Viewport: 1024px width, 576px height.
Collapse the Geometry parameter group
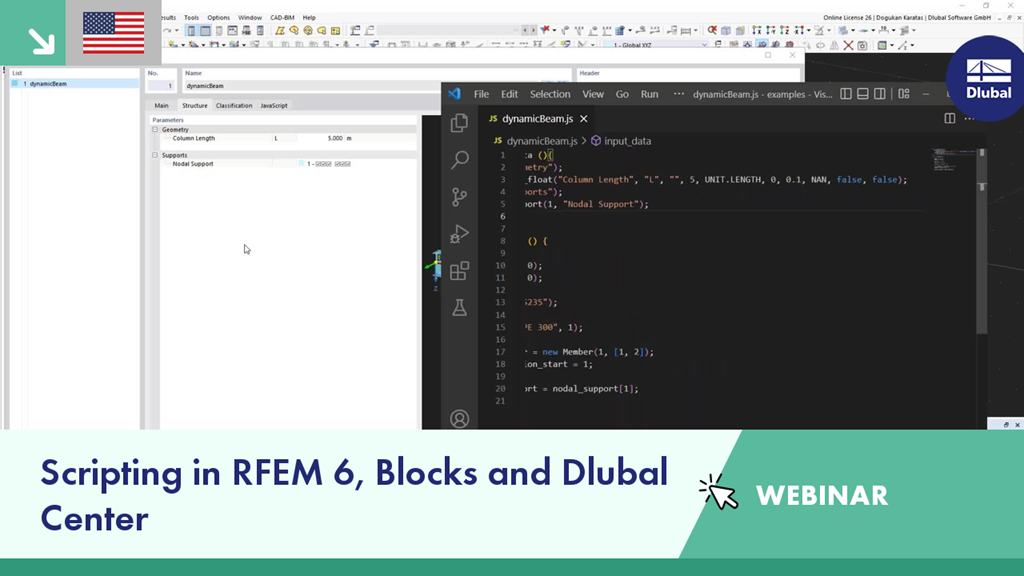[x=154, y=130]
